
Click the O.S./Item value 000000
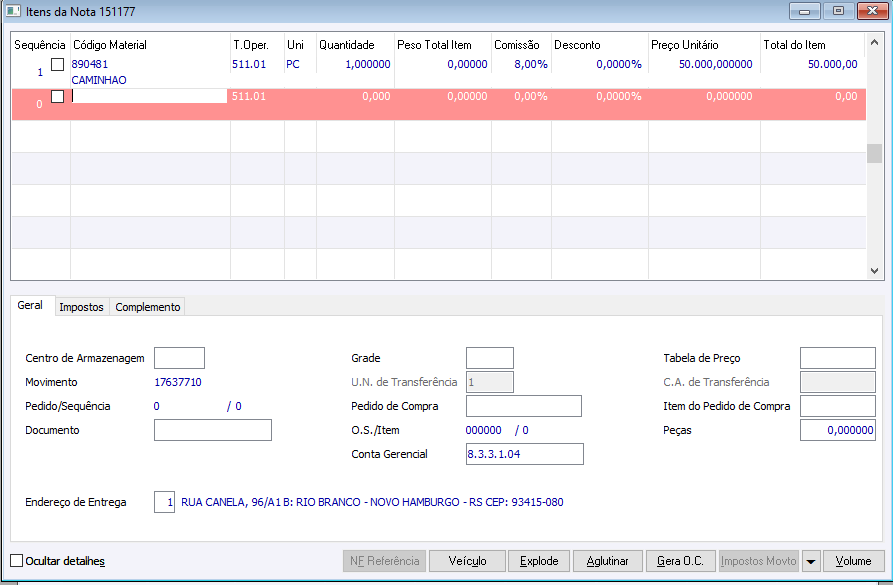pyautogui.click(x=484, y=430)
